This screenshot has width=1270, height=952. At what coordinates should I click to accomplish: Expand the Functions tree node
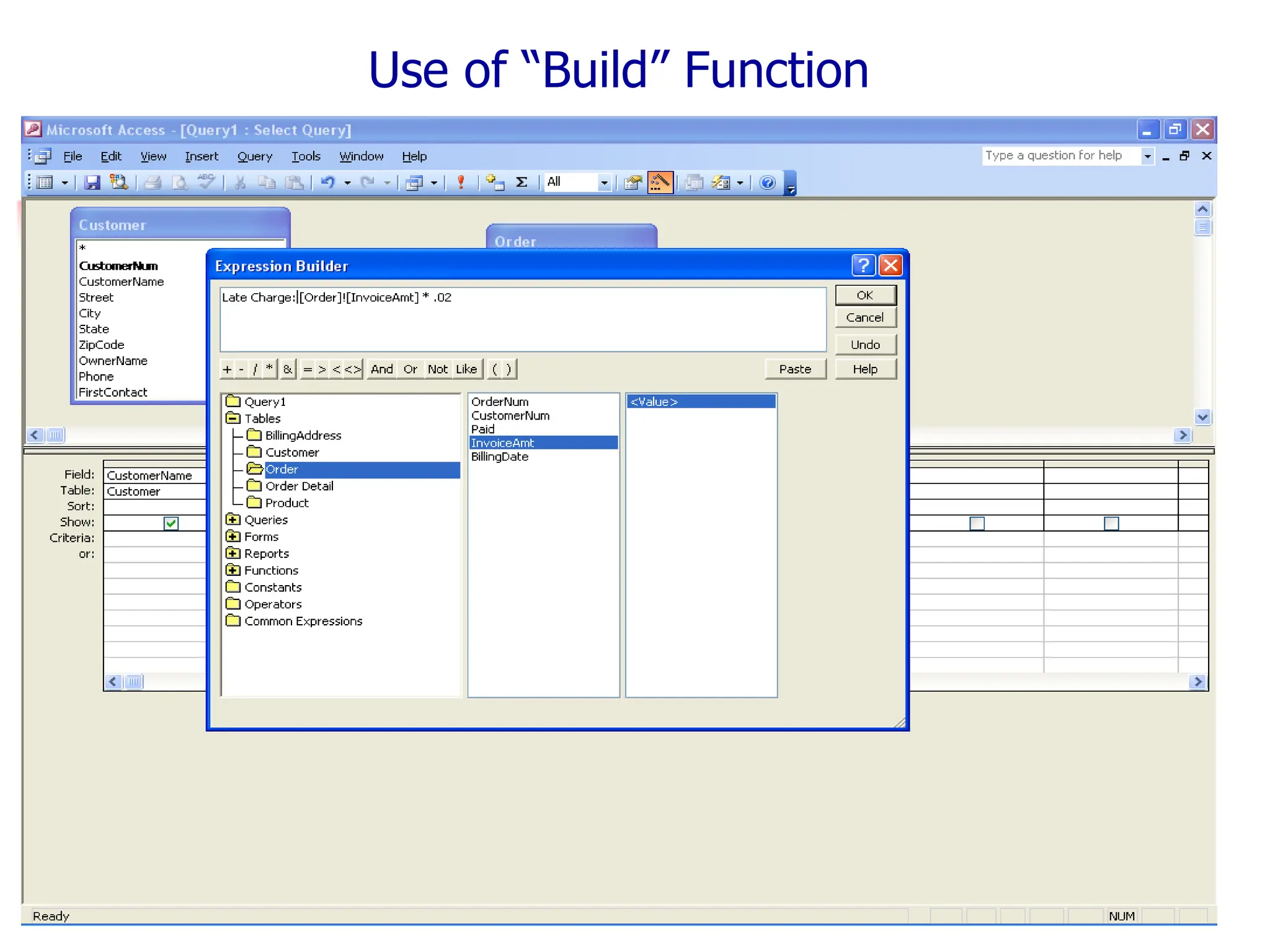[x=233, y=570]
